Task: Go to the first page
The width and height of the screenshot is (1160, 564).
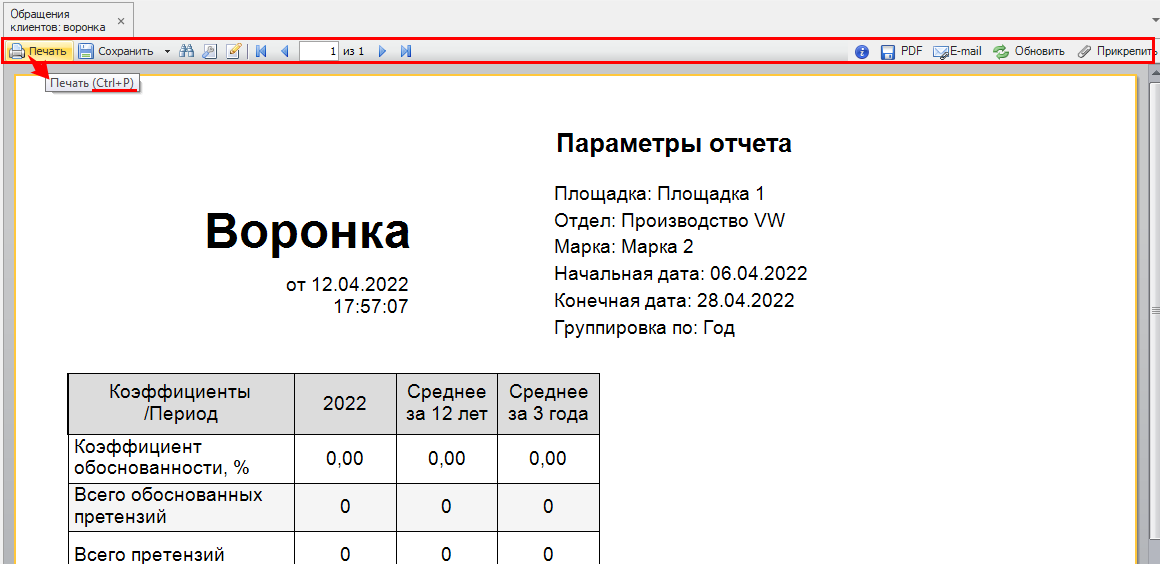Action: coord(261,51)
